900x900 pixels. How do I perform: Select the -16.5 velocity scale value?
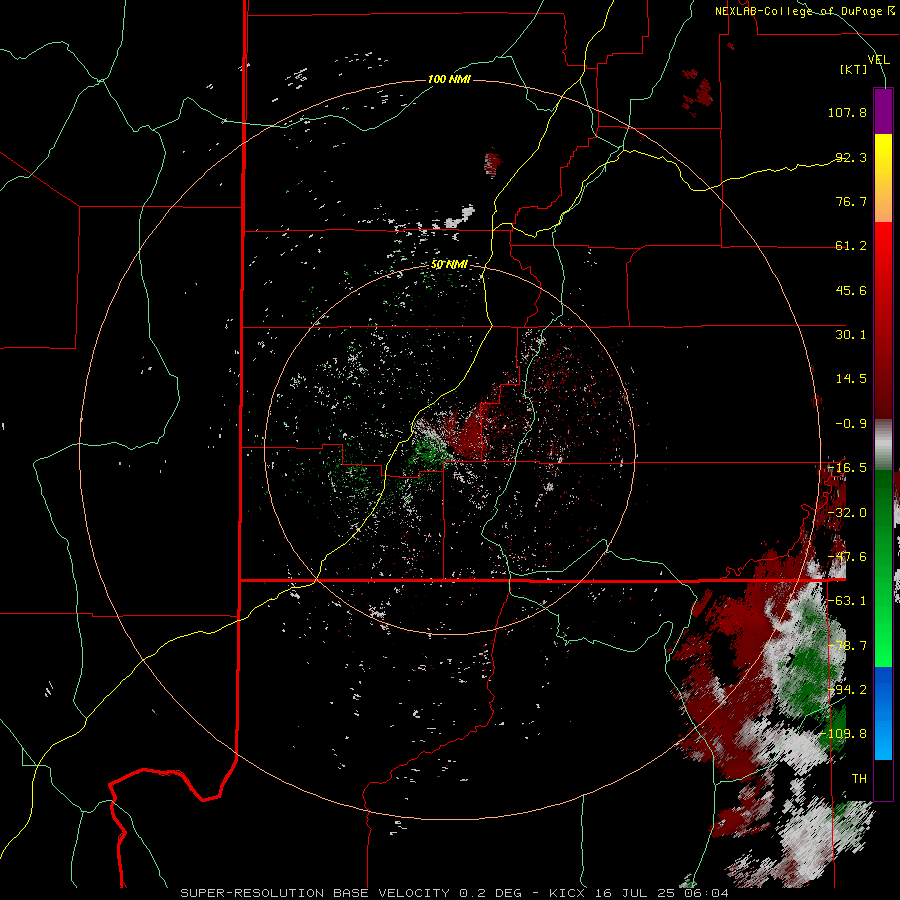pos(847,468)
